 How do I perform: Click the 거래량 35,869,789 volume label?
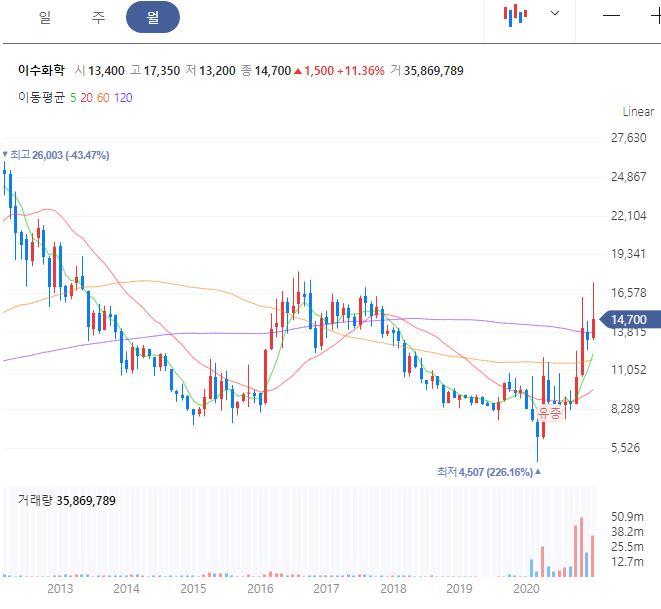point(67,500)
